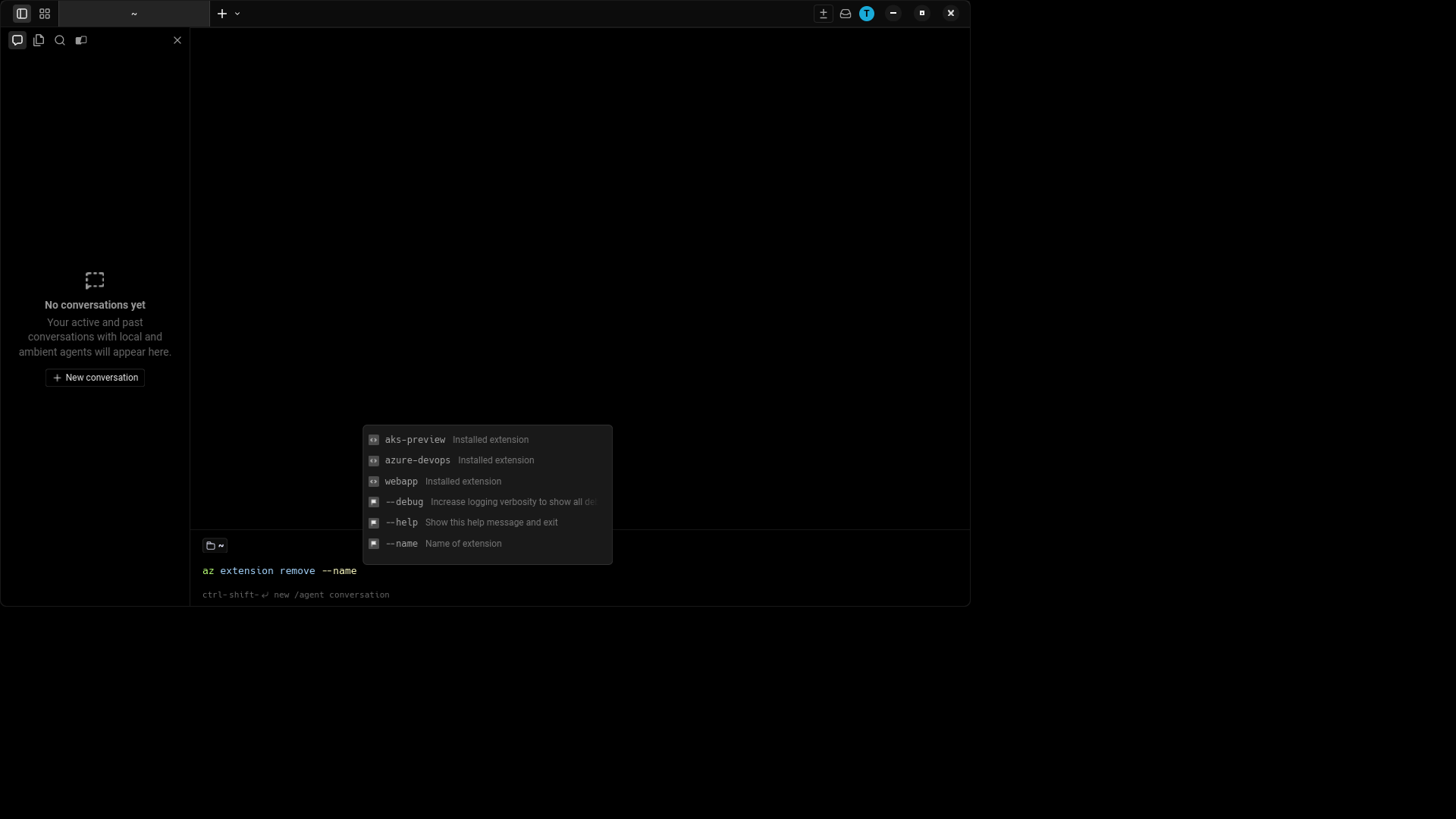Minimize the terminal window
This screenshot has height=819, width=1456.
[x=893, y=14]
